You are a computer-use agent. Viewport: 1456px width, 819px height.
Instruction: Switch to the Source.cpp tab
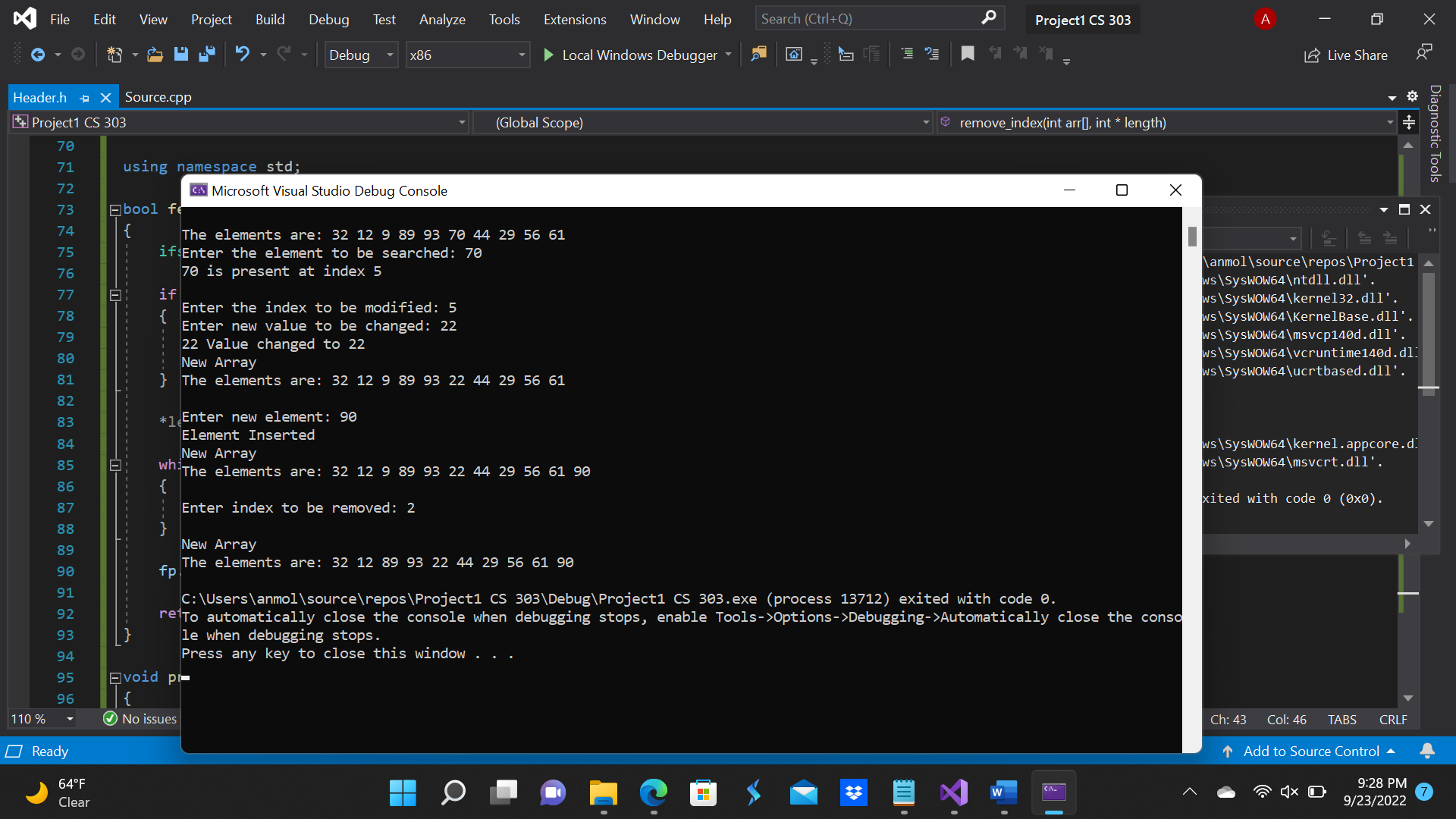(x=158, y=96)
